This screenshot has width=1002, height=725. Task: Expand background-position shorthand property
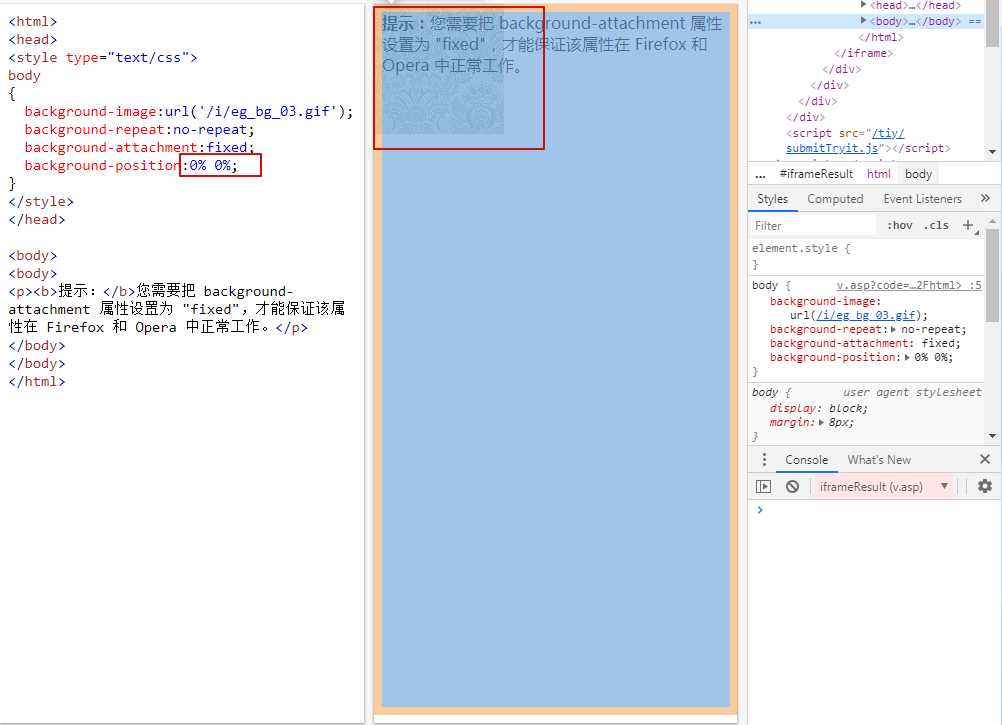tap(907, 358)
